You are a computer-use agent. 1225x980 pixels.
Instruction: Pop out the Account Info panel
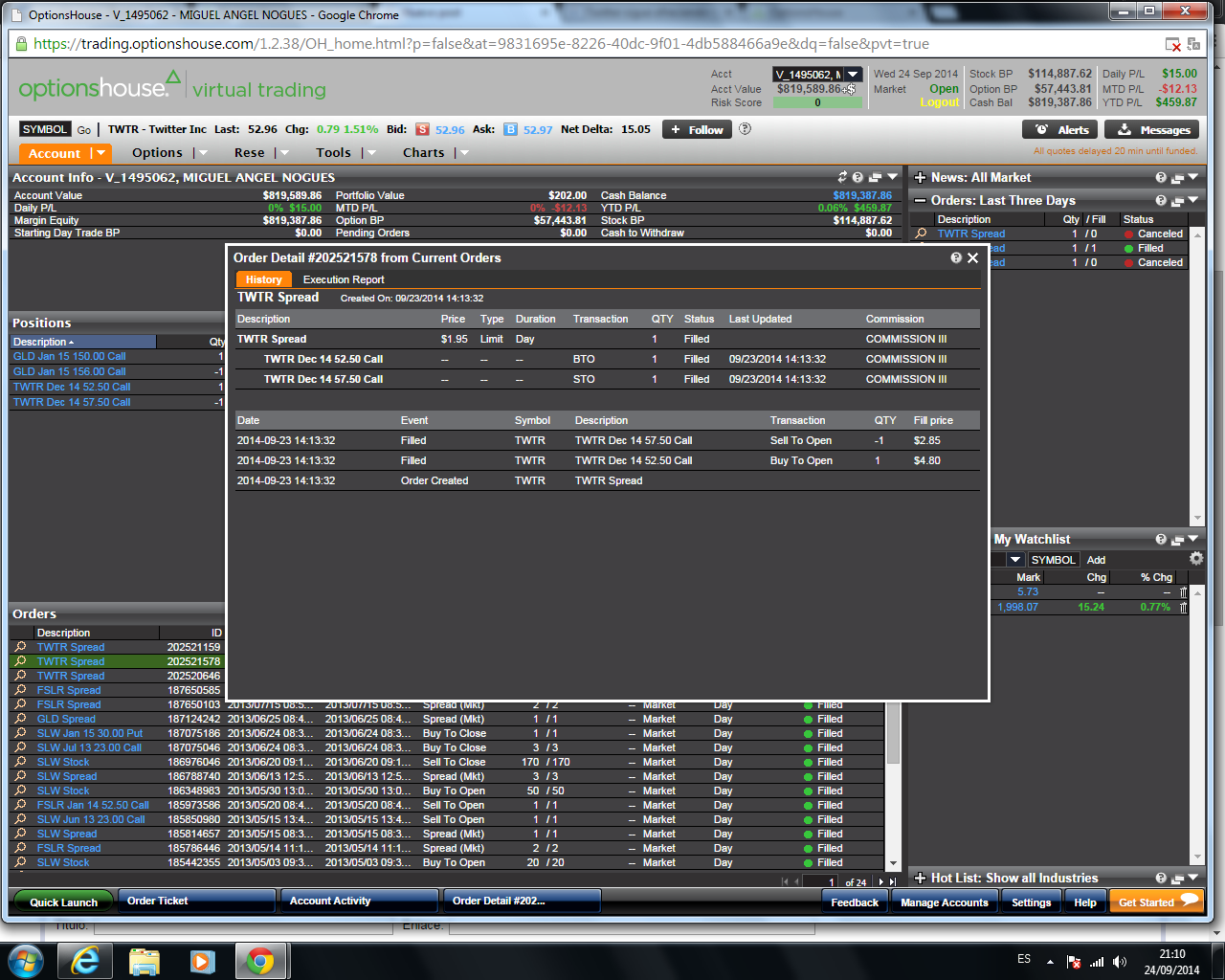click(875, 177)
